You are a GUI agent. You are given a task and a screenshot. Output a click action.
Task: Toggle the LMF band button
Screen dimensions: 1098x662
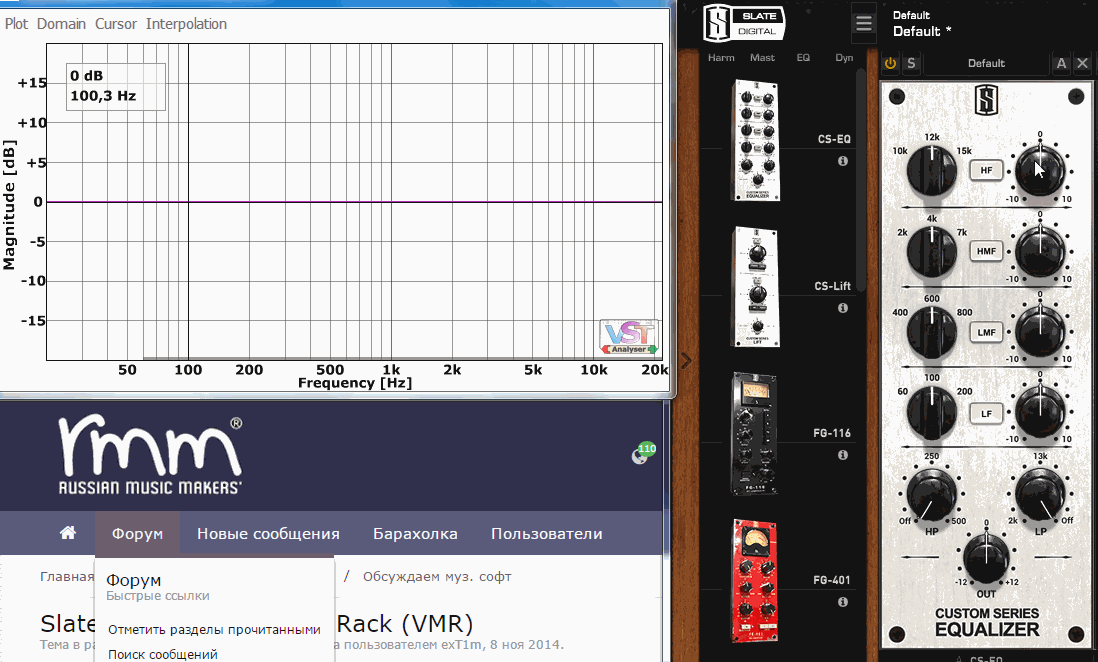point(986,333)
